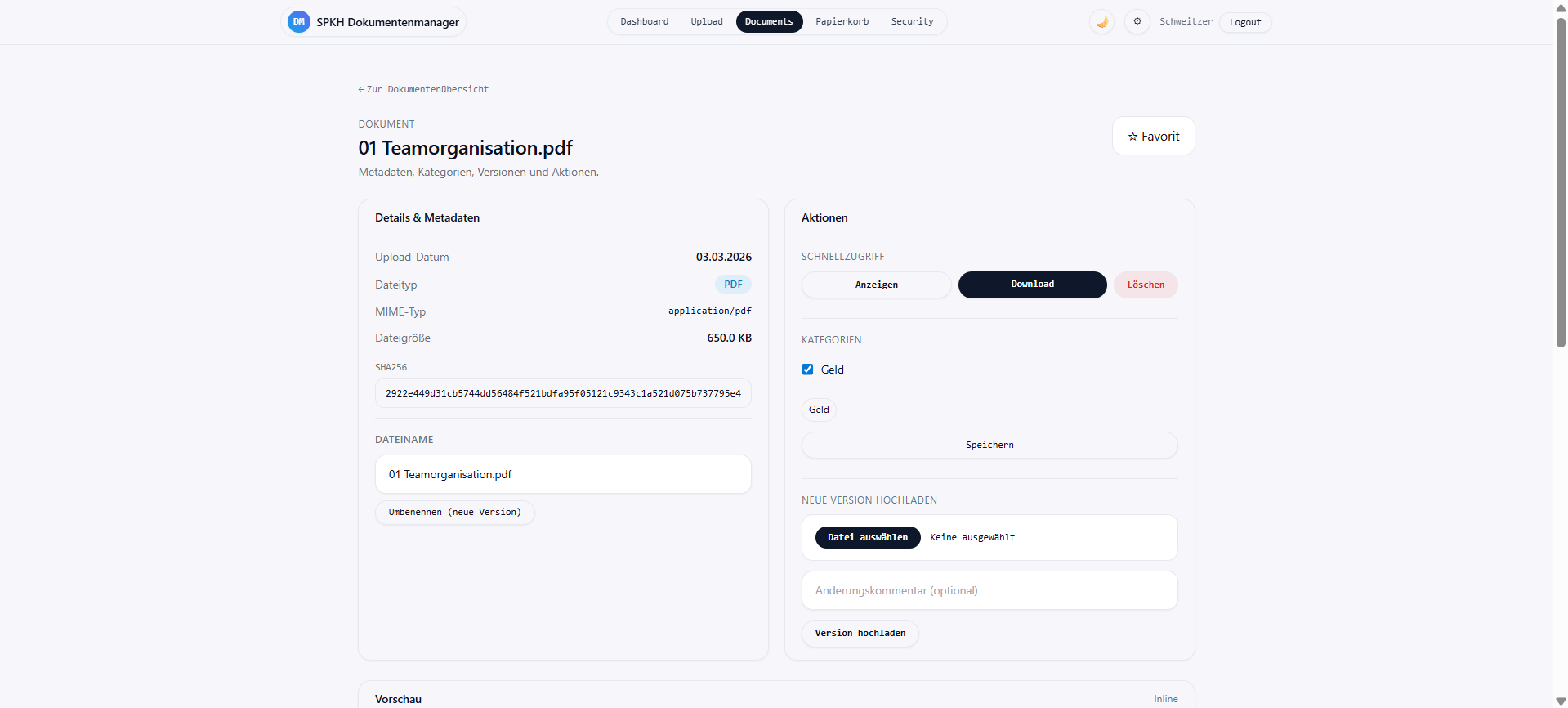The height and width of the screenshot is (708, 1568).
Task: Toggle dark mode moon icon
Action: pos(1101,22)
